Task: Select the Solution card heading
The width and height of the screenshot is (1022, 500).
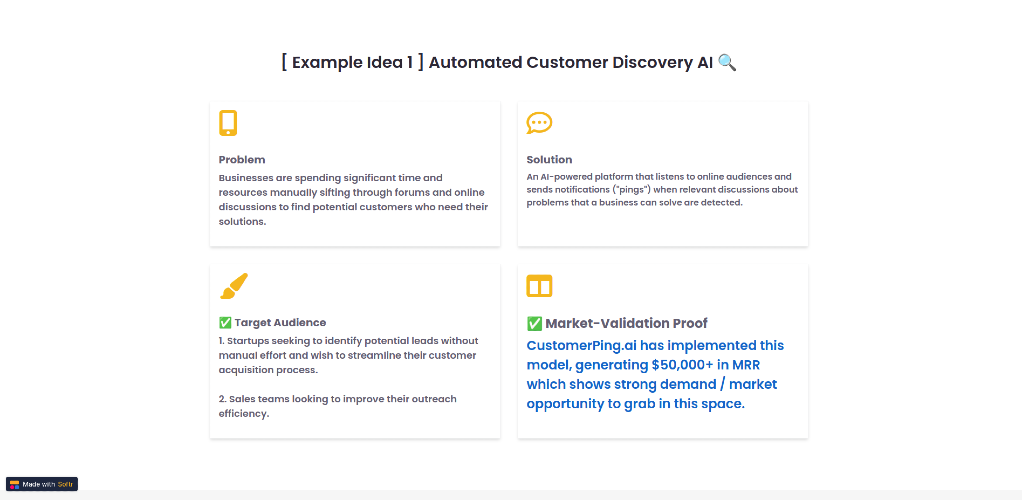Action: [x=549, y=160]
